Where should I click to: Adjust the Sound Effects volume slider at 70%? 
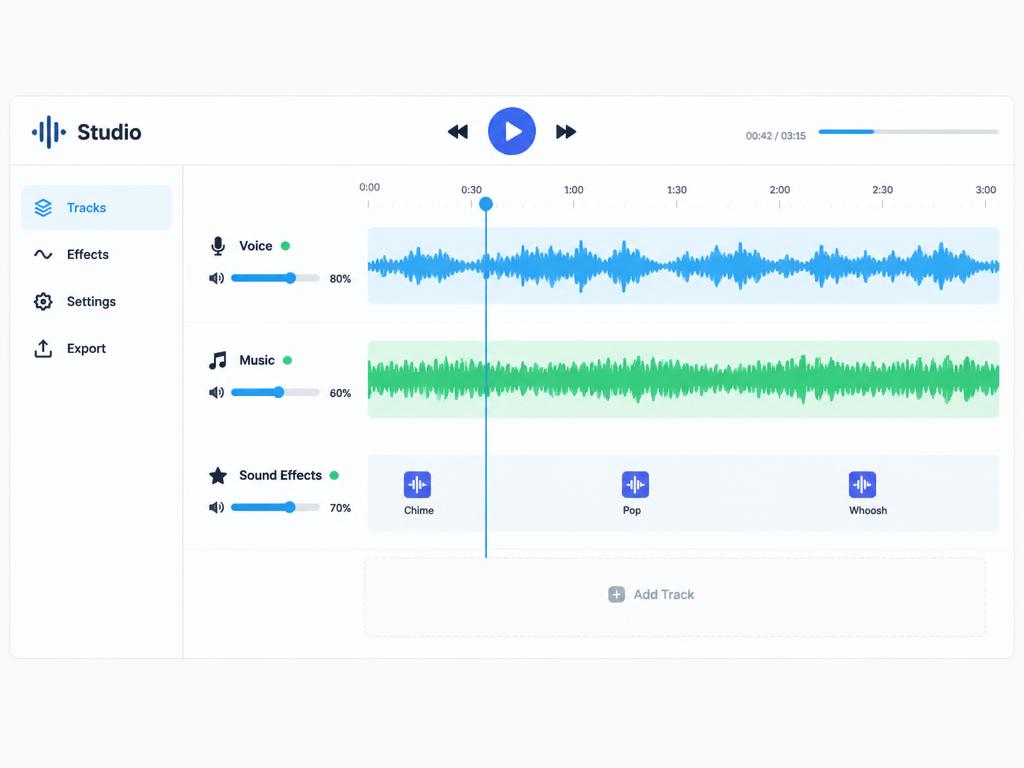pyautogui.click(x=275, y=507)
